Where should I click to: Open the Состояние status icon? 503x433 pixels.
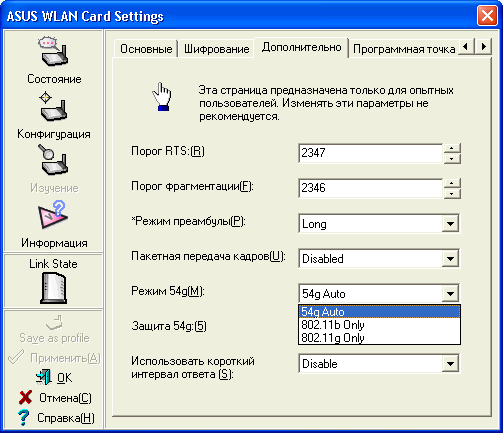[53, 51]
